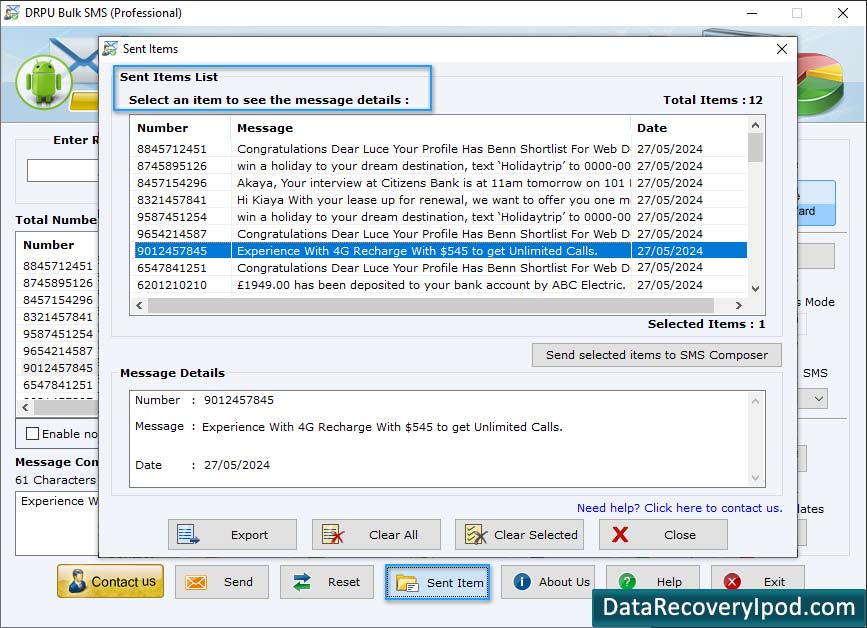Click the message text box in main window
The image size is (867, 628).
point(57,523)
